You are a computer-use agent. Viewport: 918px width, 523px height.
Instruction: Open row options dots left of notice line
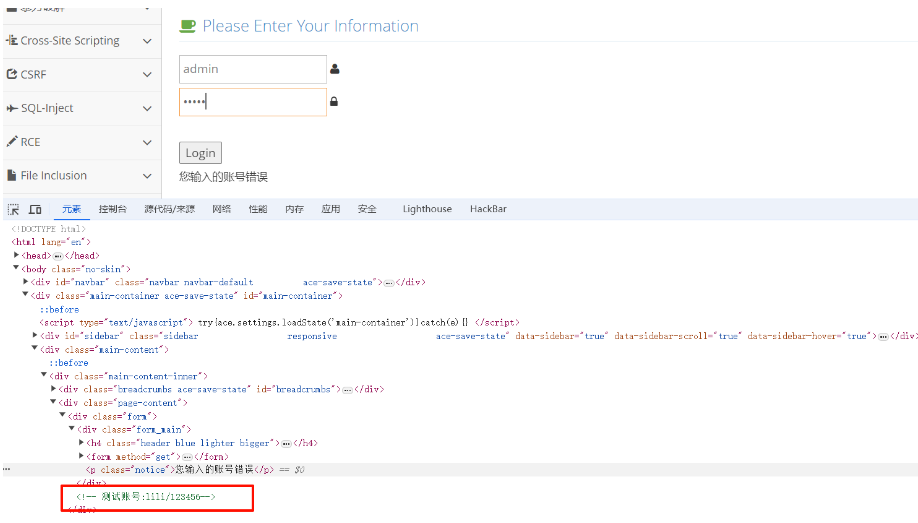pos(6,469)
